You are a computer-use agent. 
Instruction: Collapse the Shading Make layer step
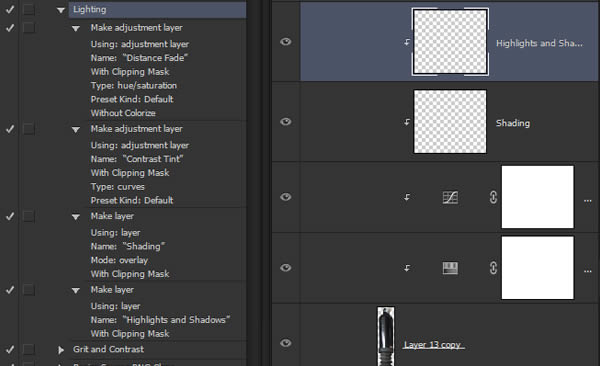(x=76, y=217)
